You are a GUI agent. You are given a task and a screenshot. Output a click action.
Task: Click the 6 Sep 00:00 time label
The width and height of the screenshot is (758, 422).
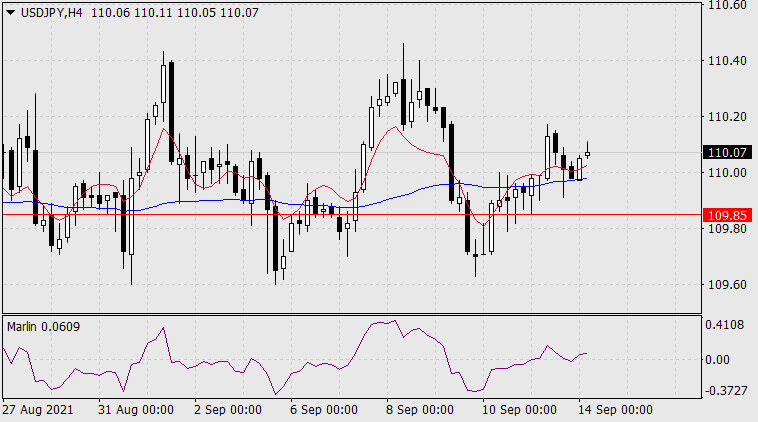322,410
